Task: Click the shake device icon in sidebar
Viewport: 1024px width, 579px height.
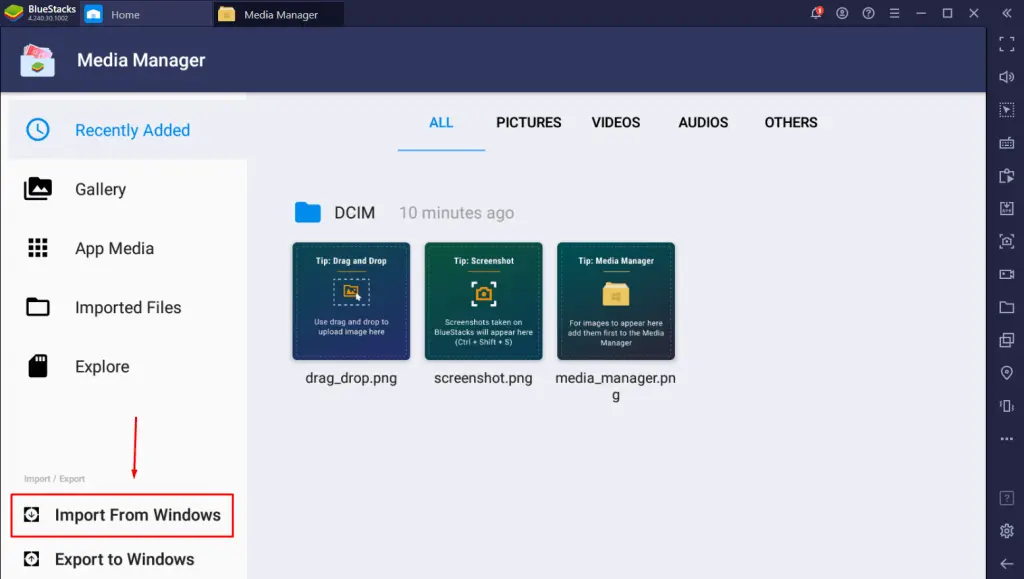Action: tap(1006, 406)
